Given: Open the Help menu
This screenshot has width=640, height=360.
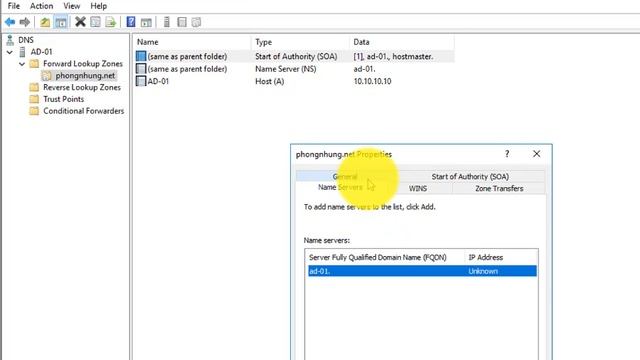Looking at the screenshot, I should (98, 6).
